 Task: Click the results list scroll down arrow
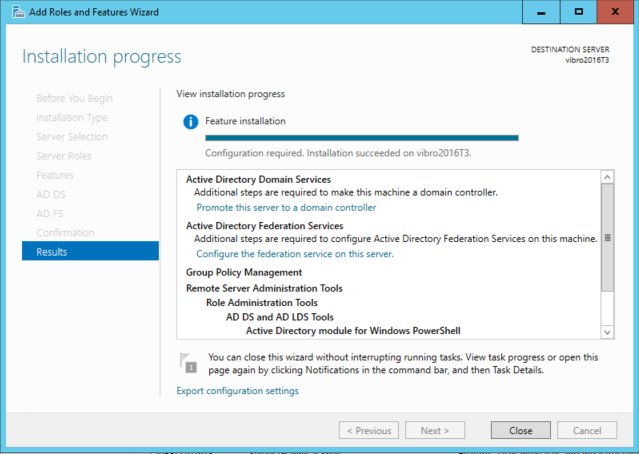(x=607, y=332)
